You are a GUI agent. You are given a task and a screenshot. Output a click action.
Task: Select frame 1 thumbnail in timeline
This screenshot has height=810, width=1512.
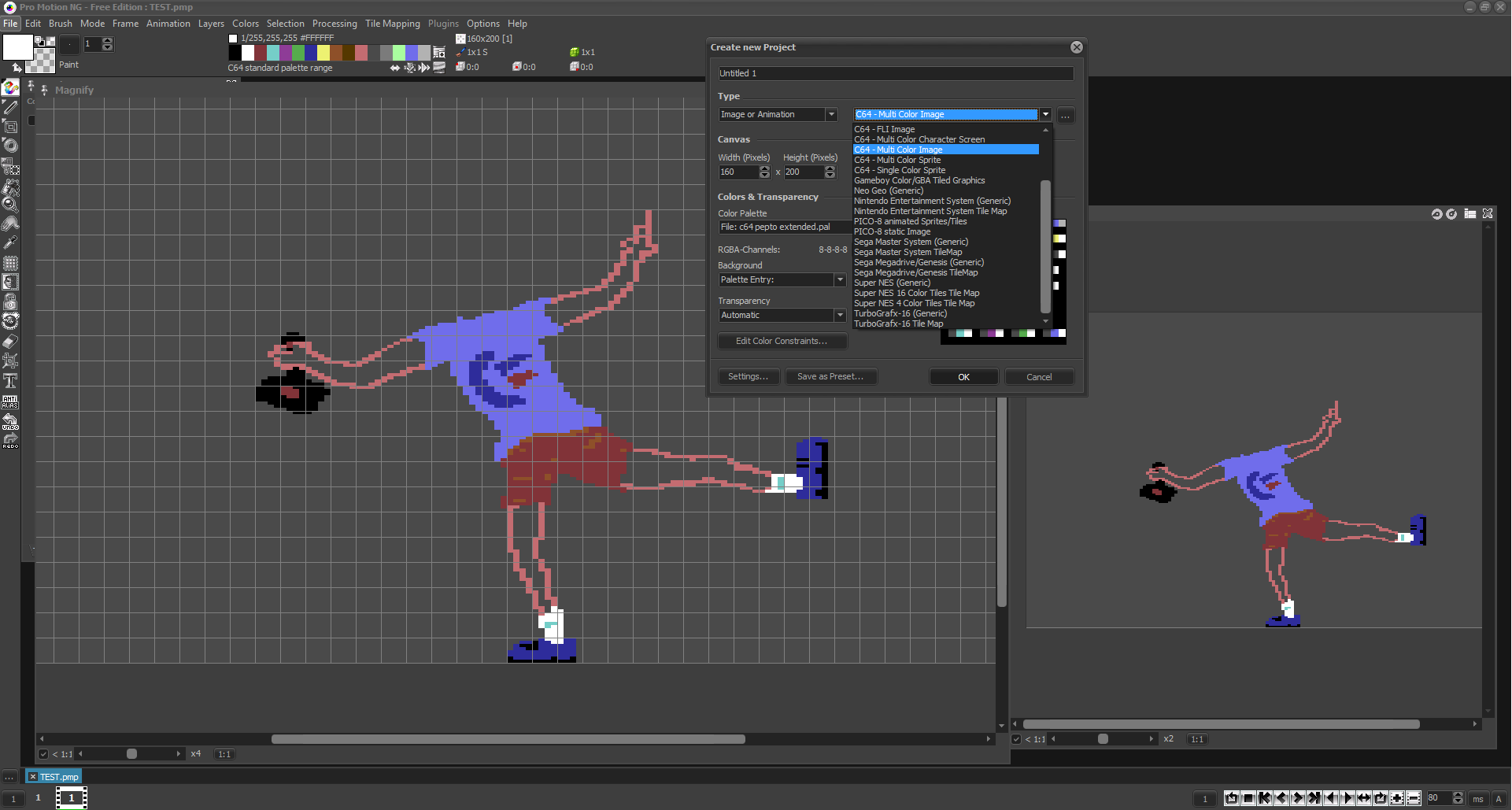click(x=71, y=798)
